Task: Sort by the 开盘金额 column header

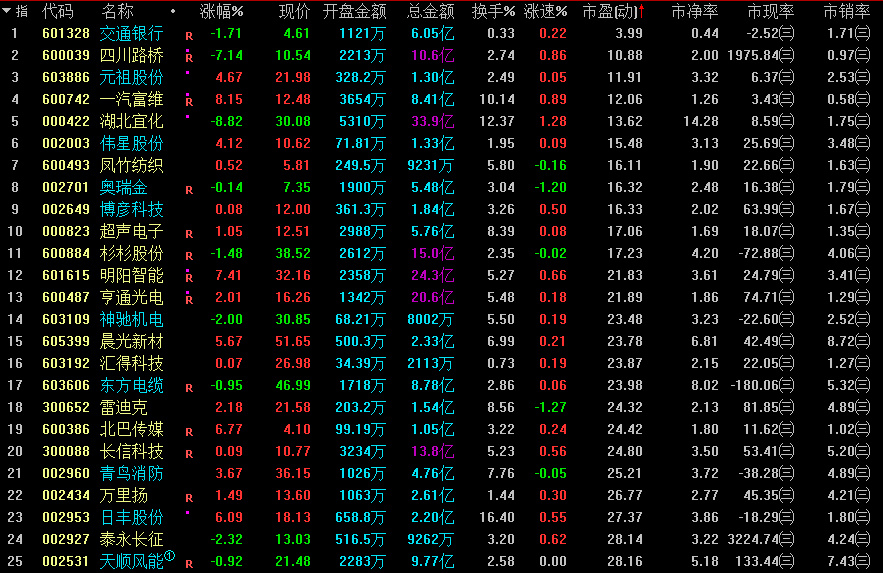Action: (354, 11)
